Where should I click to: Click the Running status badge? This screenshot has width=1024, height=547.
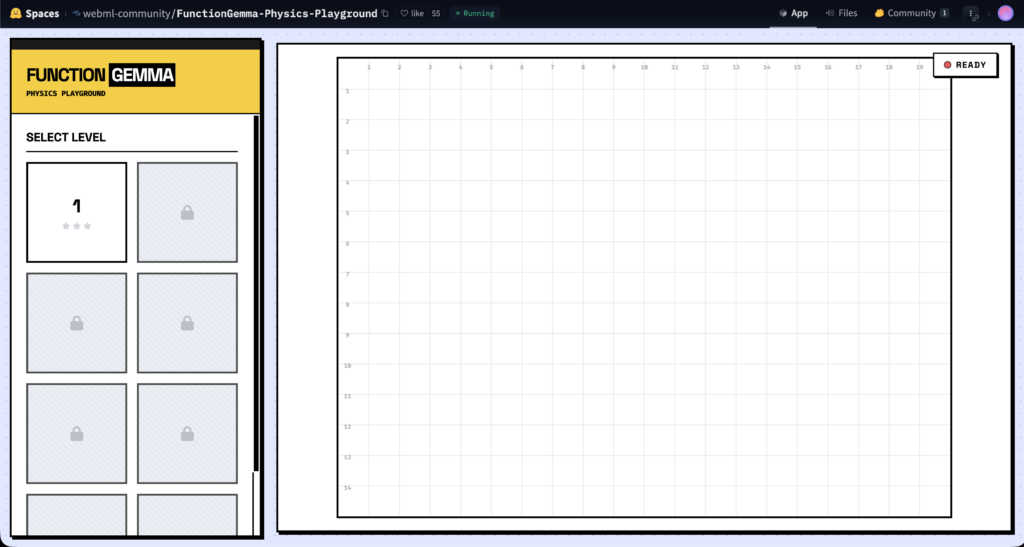tap(475, 14)
